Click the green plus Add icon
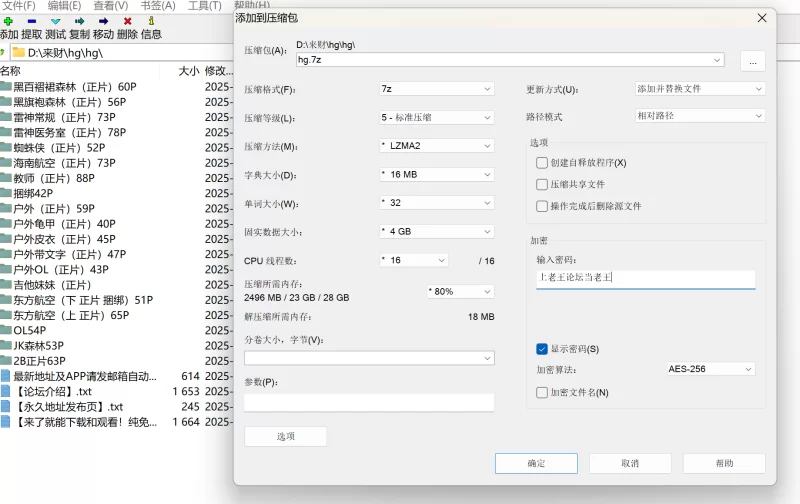 (x=8, y=21)
